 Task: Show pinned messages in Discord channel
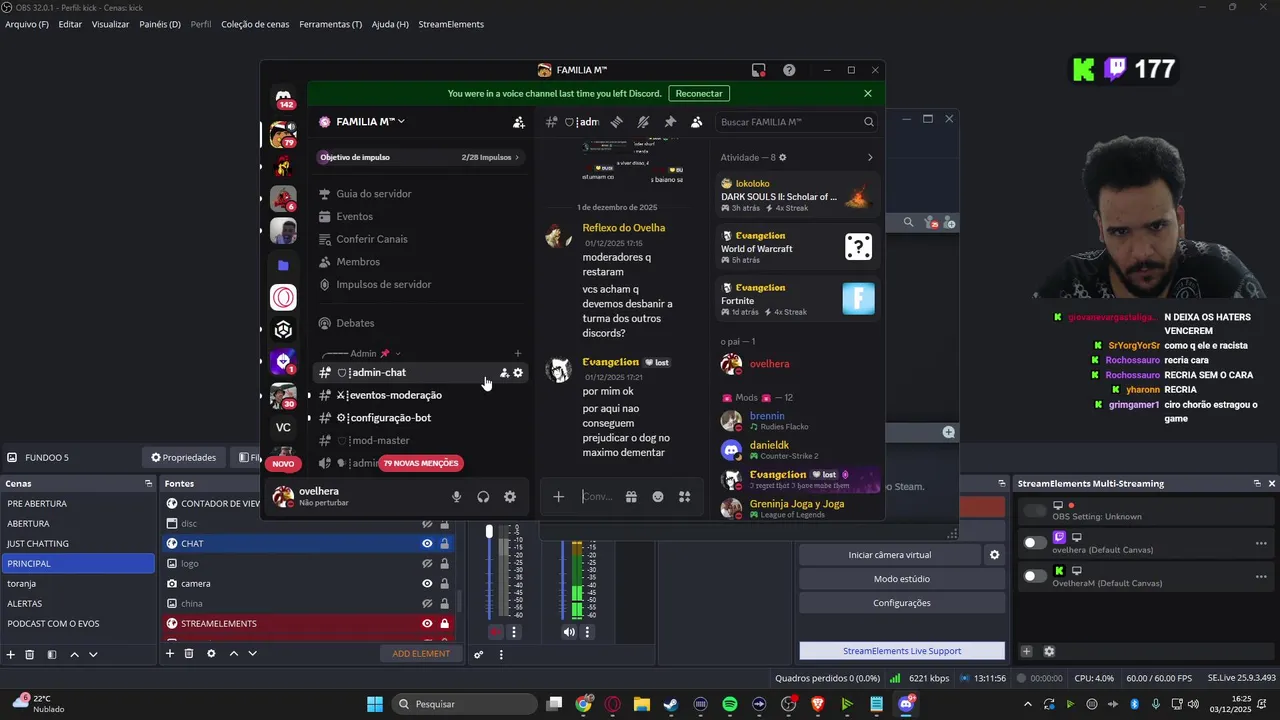670,122
